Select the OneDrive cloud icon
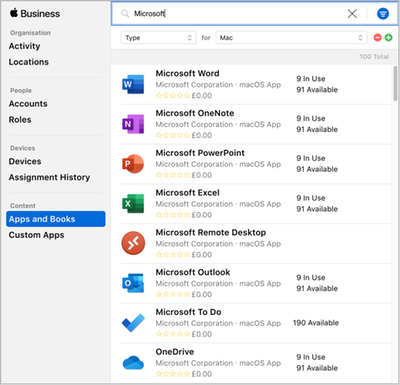 (x=133, y=363)
